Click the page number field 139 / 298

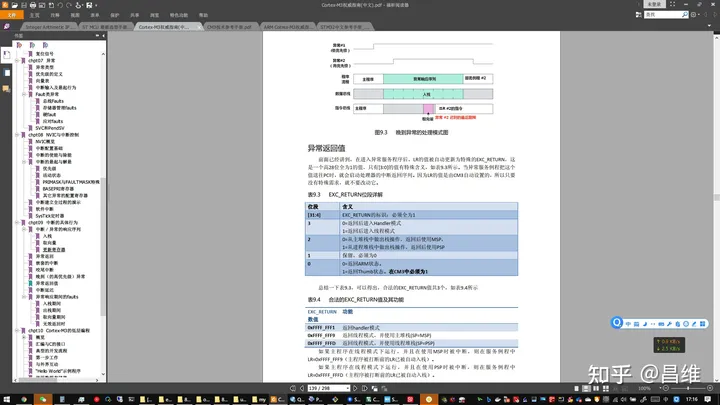coord(328,388)
